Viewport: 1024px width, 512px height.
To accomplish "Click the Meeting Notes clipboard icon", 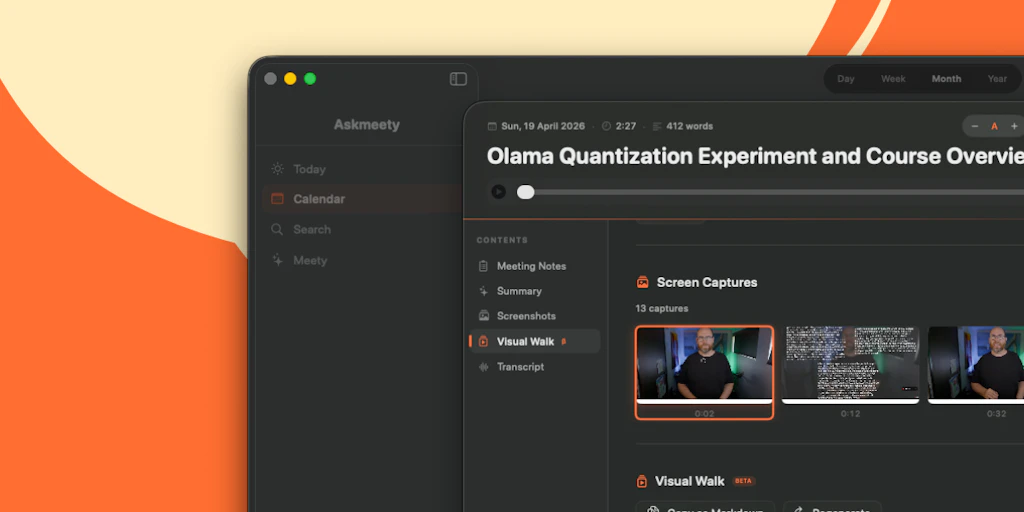I will point(483,266).
